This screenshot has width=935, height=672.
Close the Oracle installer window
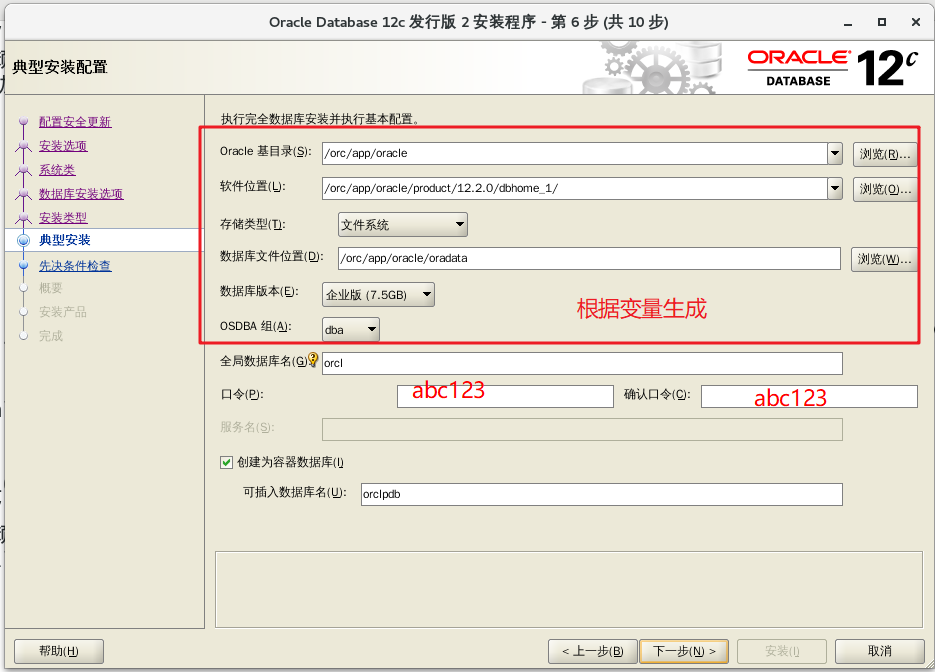point(916,22)
